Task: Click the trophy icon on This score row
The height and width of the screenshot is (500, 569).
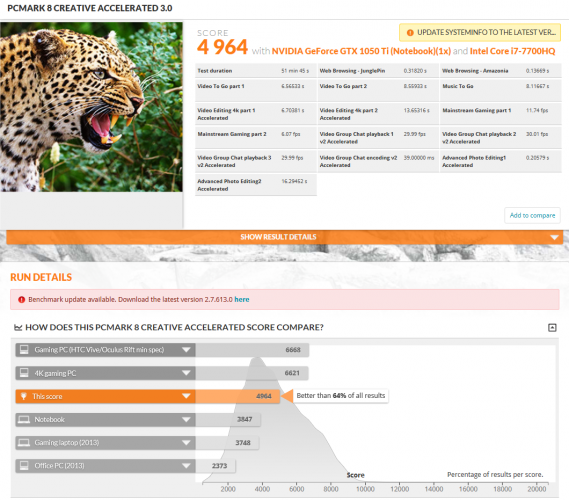Action: [x=24, y=396]
